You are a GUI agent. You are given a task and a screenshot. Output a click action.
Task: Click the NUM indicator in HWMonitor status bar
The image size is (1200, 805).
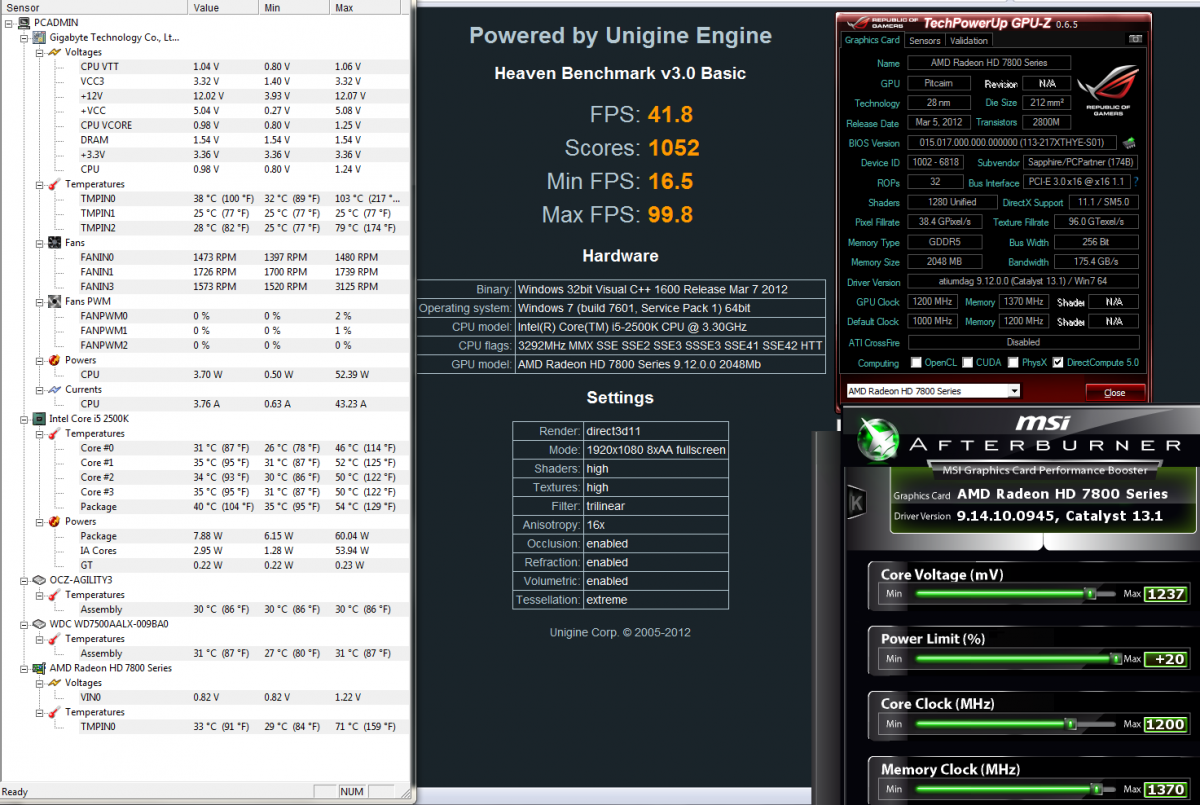click(352, 792)
